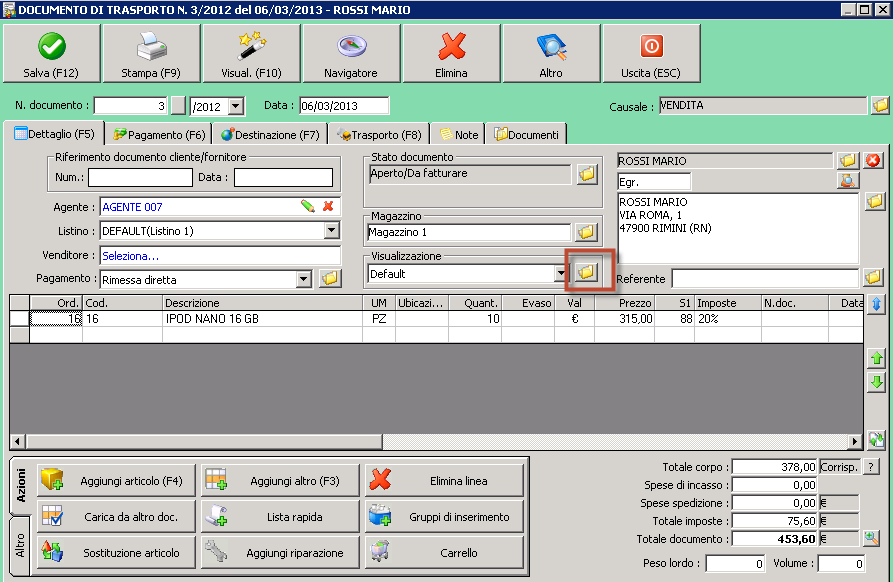Click the Riferimento Data input field
Image resolution: width=894 pixels, height=582 pixels.
click(x=283, y=177)
